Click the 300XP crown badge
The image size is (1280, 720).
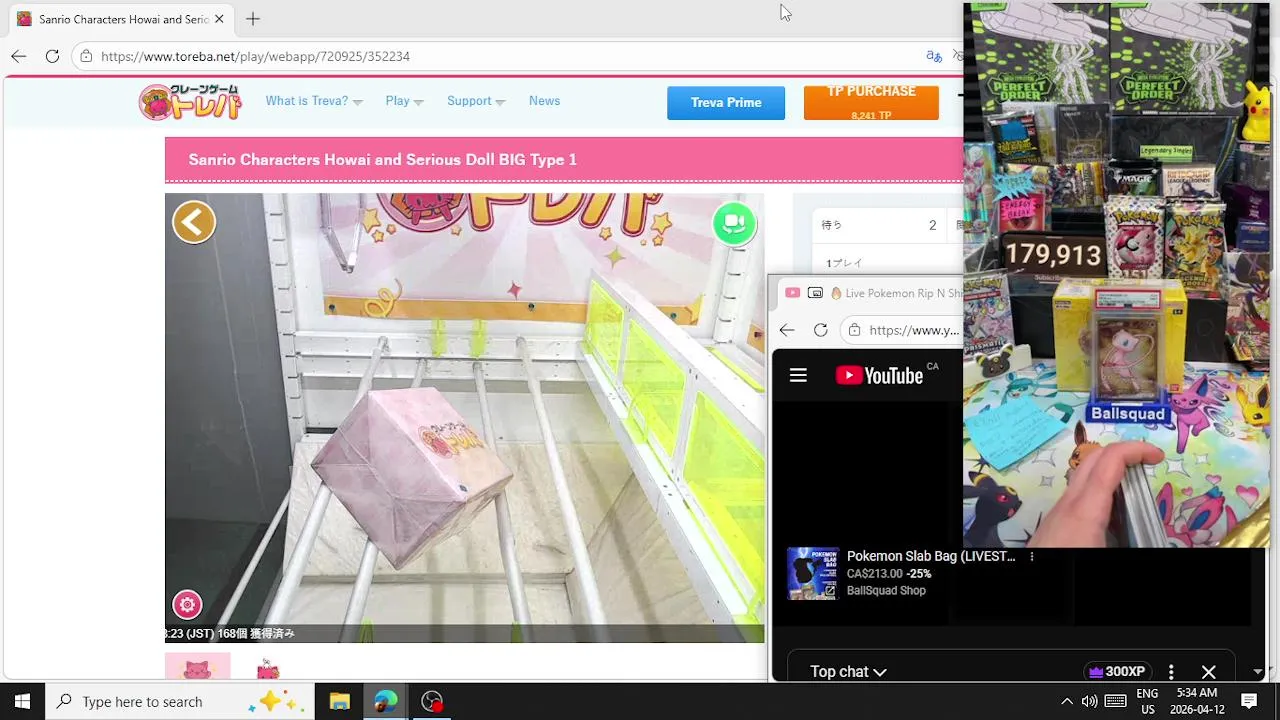tap(1117, 672)
